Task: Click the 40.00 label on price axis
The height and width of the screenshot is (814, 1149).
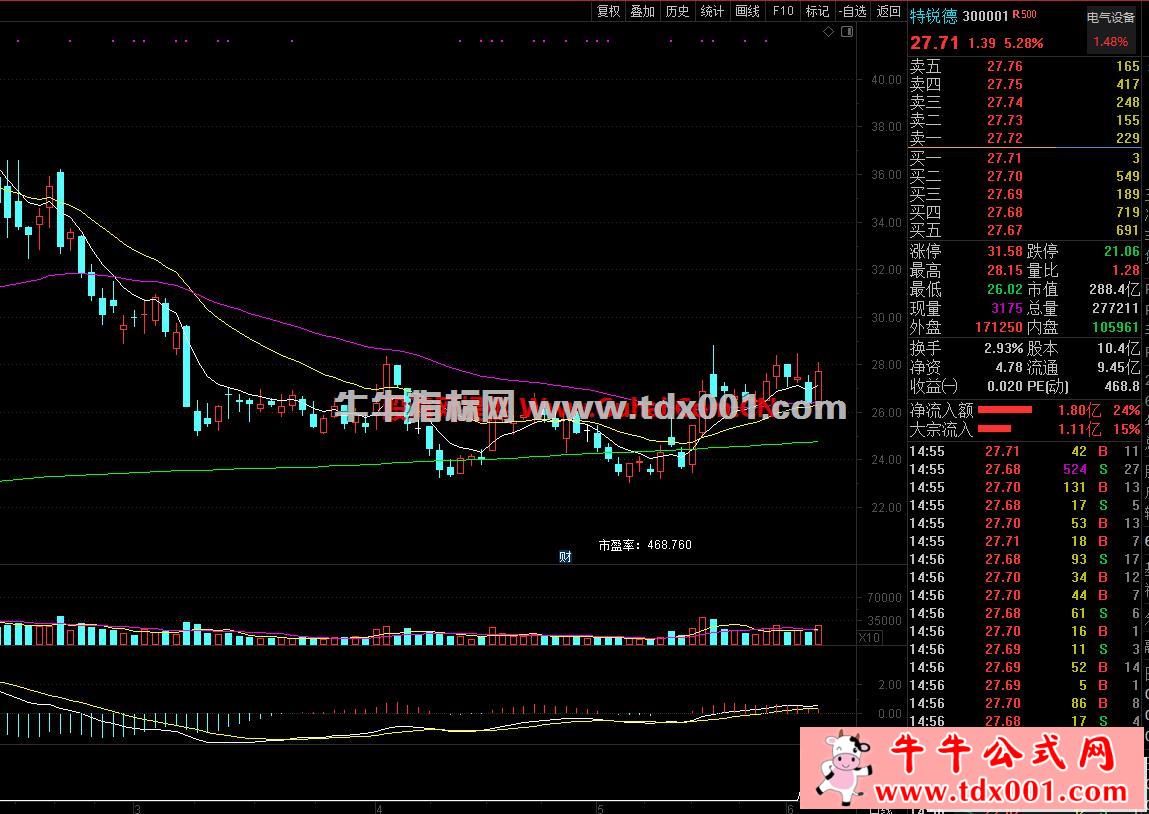Action: pyautogui.click(x=886, y=80)
